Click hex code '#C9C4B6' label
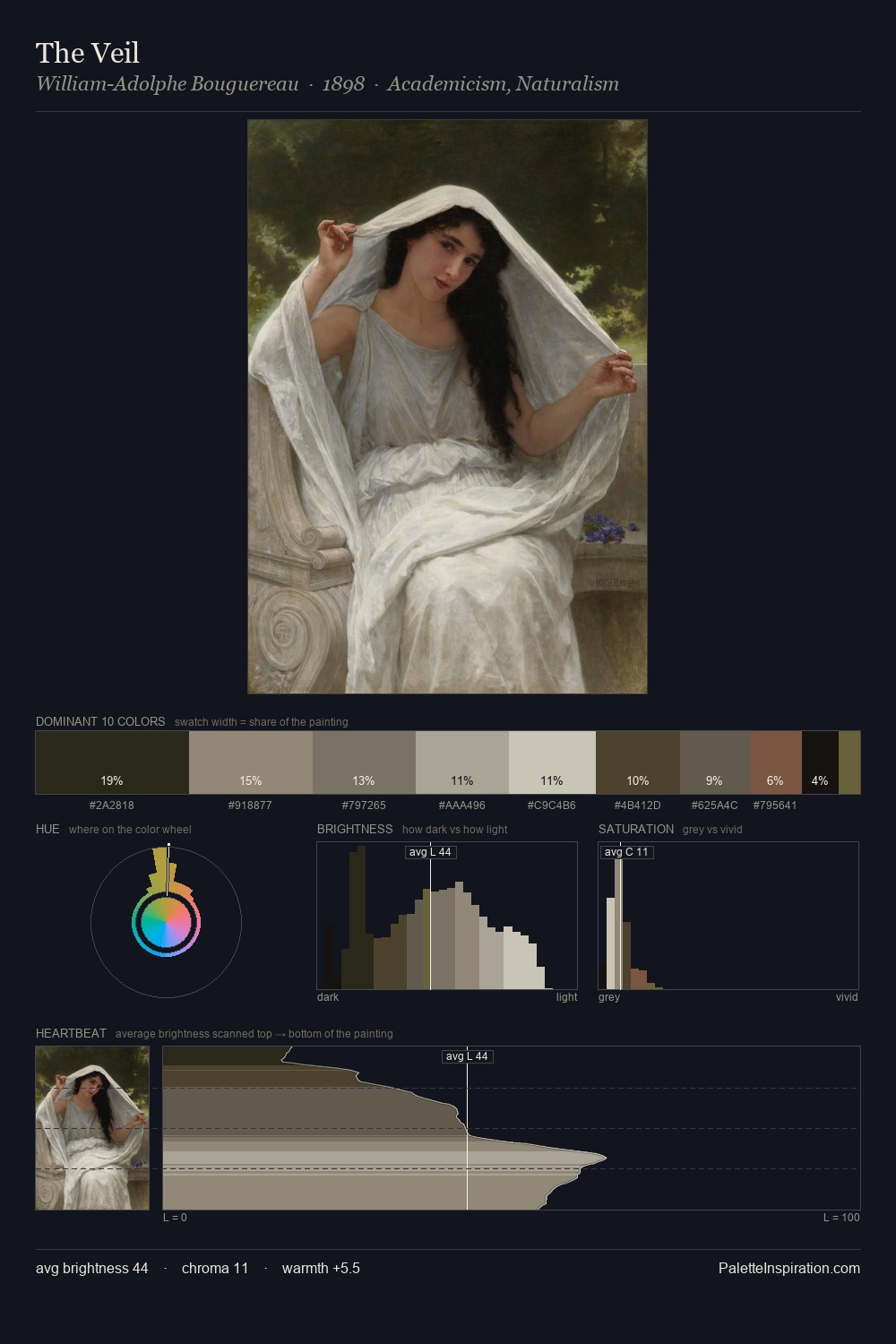The height and width of the screenshot is (1344, 896). click(552, 806)
